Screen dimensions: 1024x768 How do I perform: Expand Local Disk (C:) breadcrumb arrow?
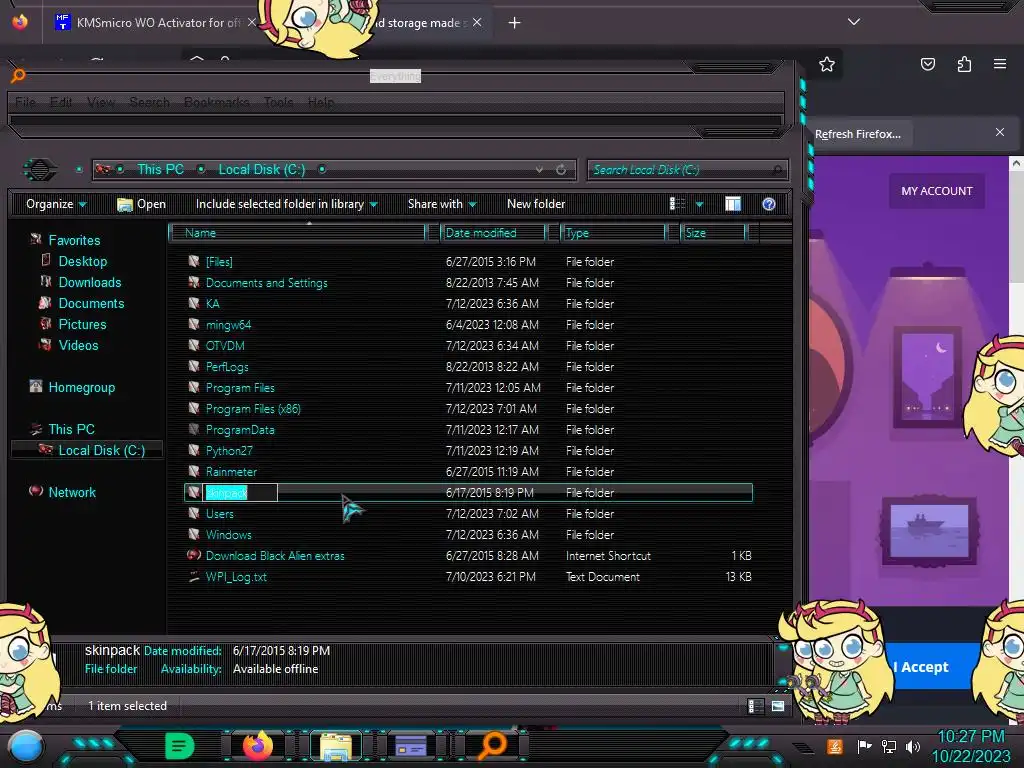tap(322, 169)
